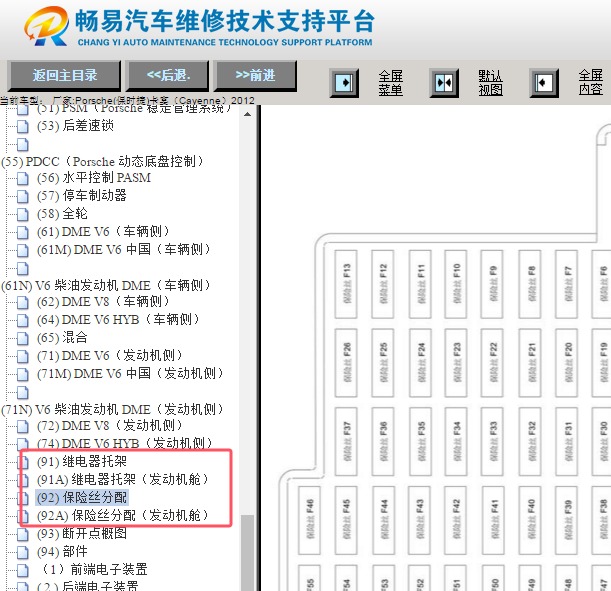Click the tree panel's scrollbar thumb
The height and width of the screenshot is (591, 611).
247,552
